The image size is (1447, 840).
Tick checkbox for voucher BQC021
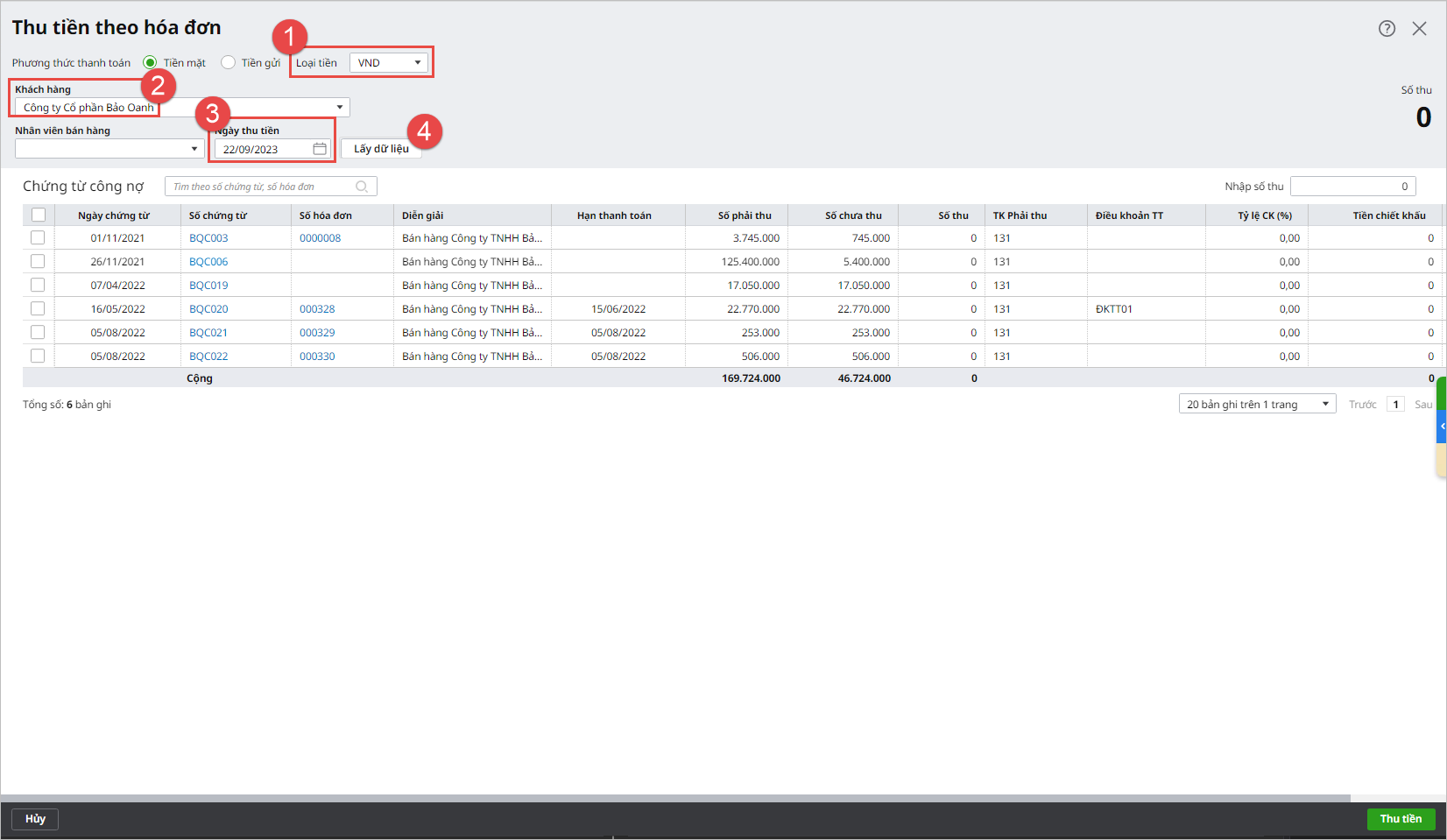[x=38, y=332]
